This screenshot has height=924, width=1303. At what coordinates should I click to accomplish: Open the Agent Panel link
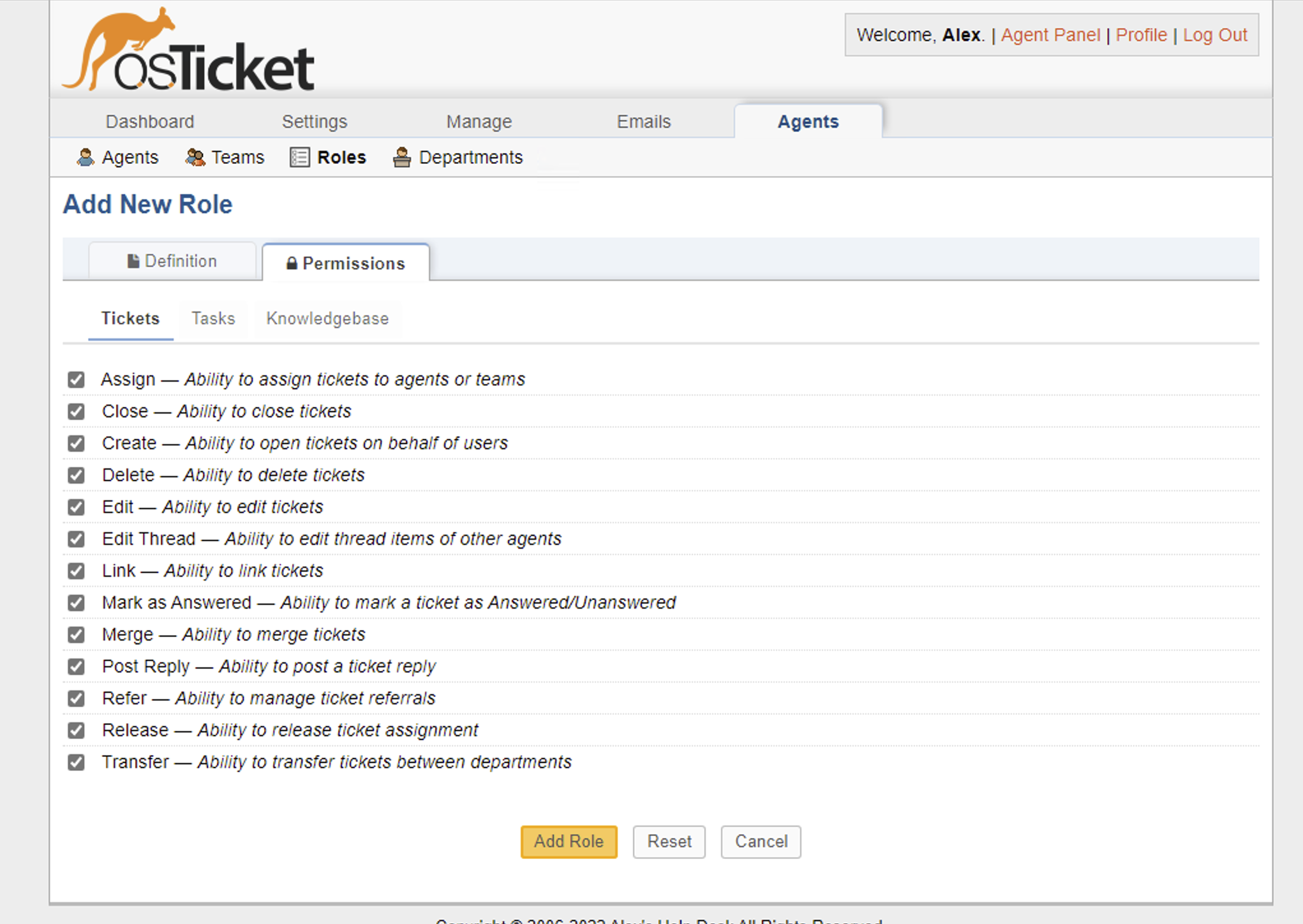[1050, 35]
